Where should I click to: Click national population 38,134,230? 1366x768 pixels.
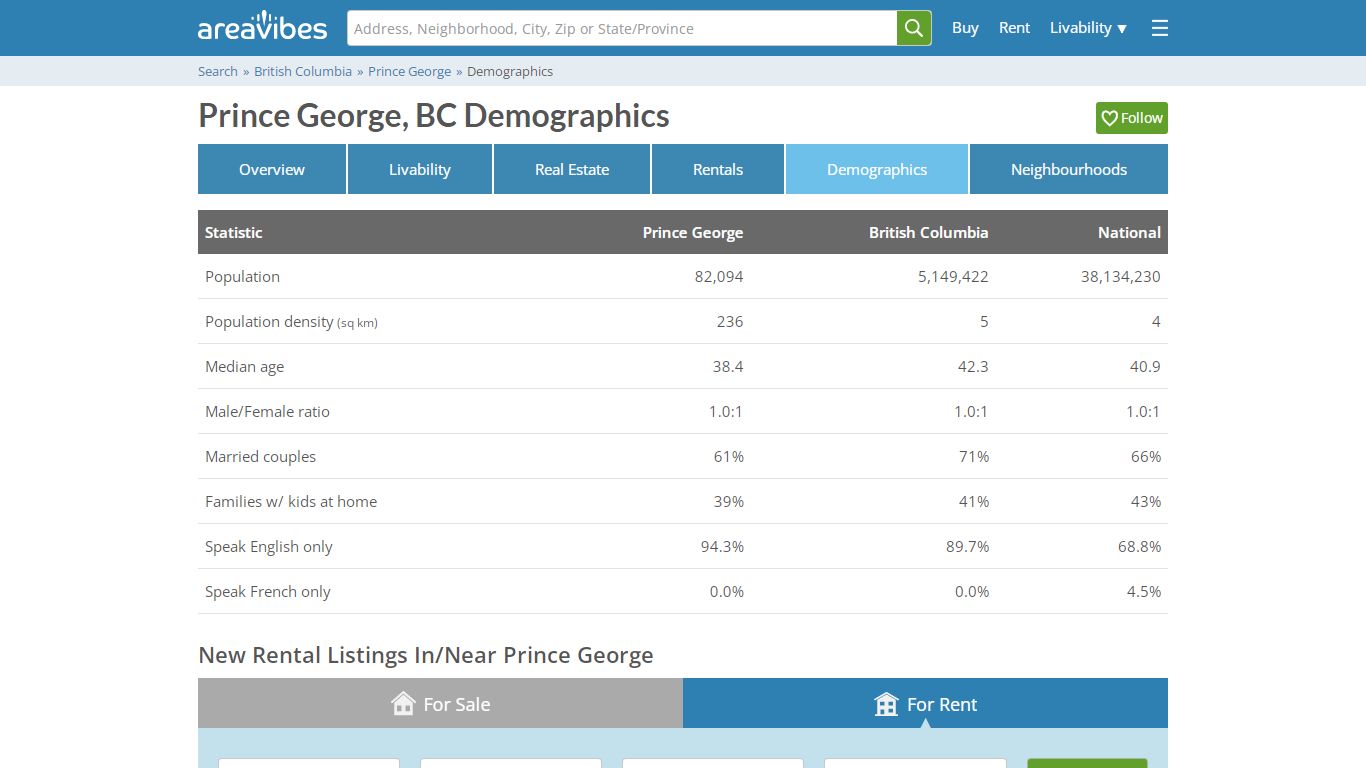point(1121,276)
